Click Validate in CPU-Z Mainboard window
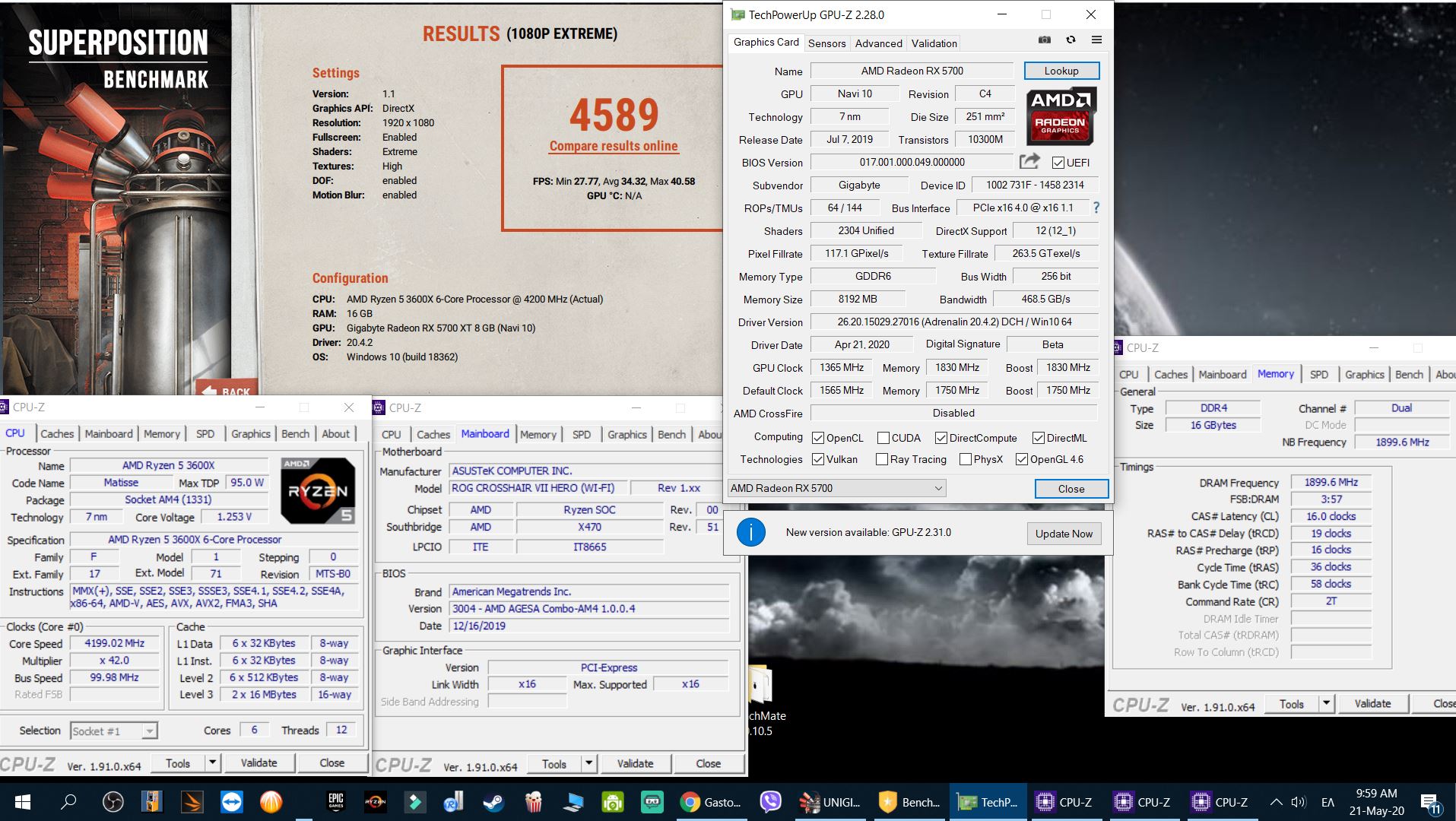The height and width of the screenshot is (821, 1456). 635,763
